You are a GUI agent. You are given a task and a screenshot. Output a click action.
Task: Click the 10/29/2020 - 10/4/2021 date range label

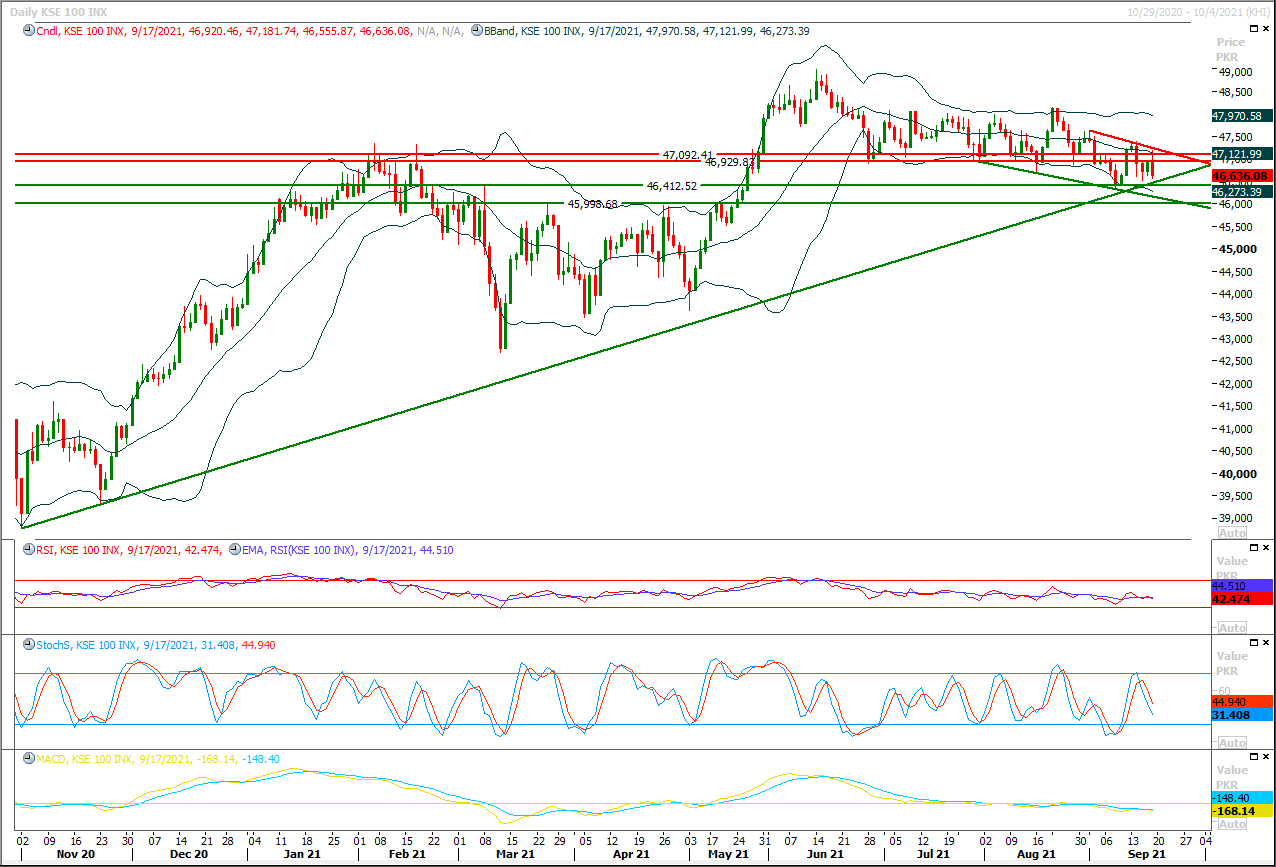tap(1198, 11)
